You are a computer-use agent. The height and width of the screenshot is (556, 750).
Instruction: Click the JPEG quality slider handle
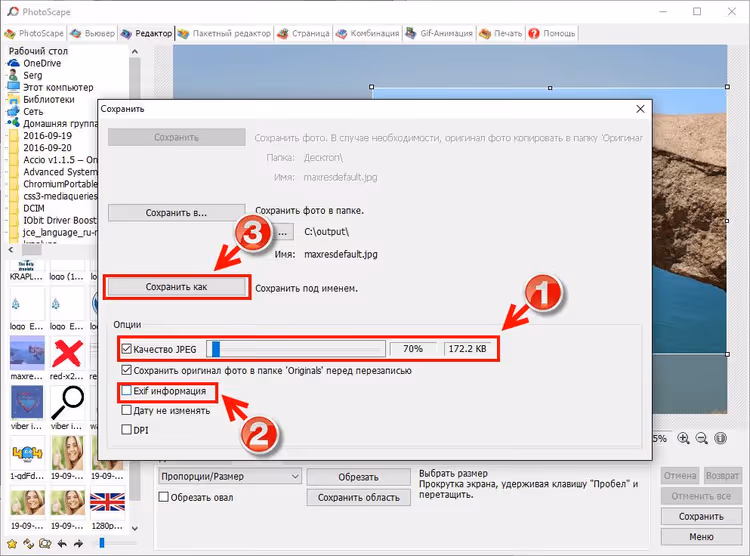(216, 349)
